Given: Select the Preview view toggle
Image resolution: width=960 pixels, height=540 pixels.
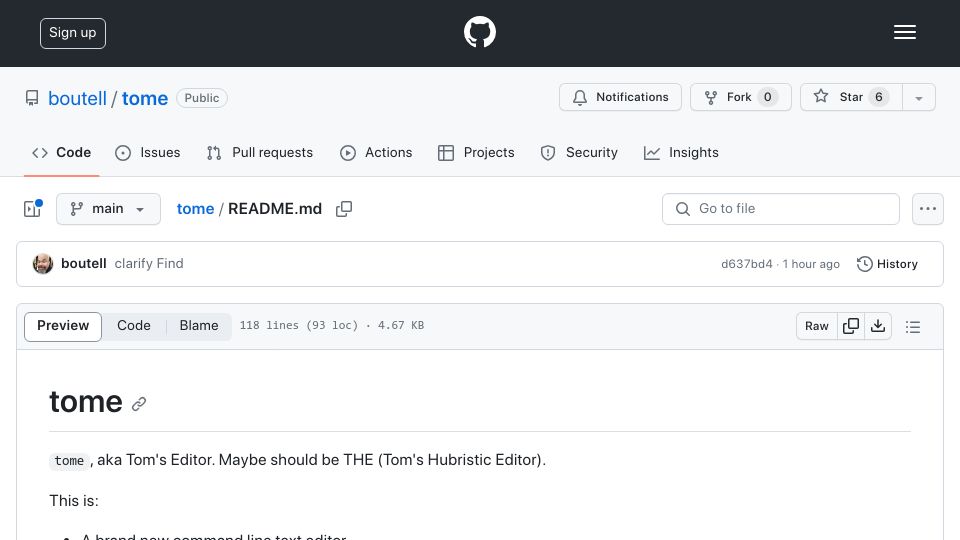Looking at the screenshot, I should pos(63,326).
